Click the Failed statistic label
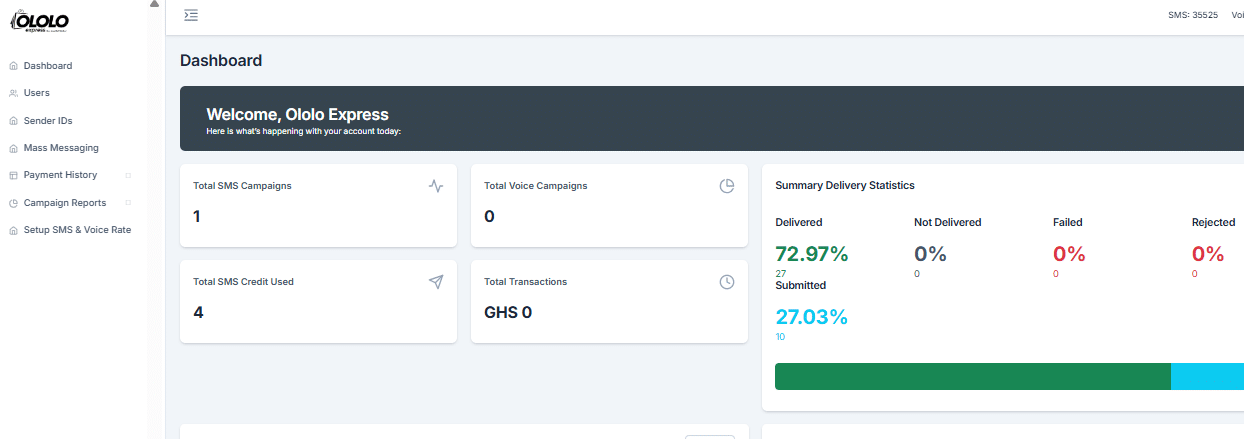Viewport: 1244px width, 439px height. point(1068,222)
